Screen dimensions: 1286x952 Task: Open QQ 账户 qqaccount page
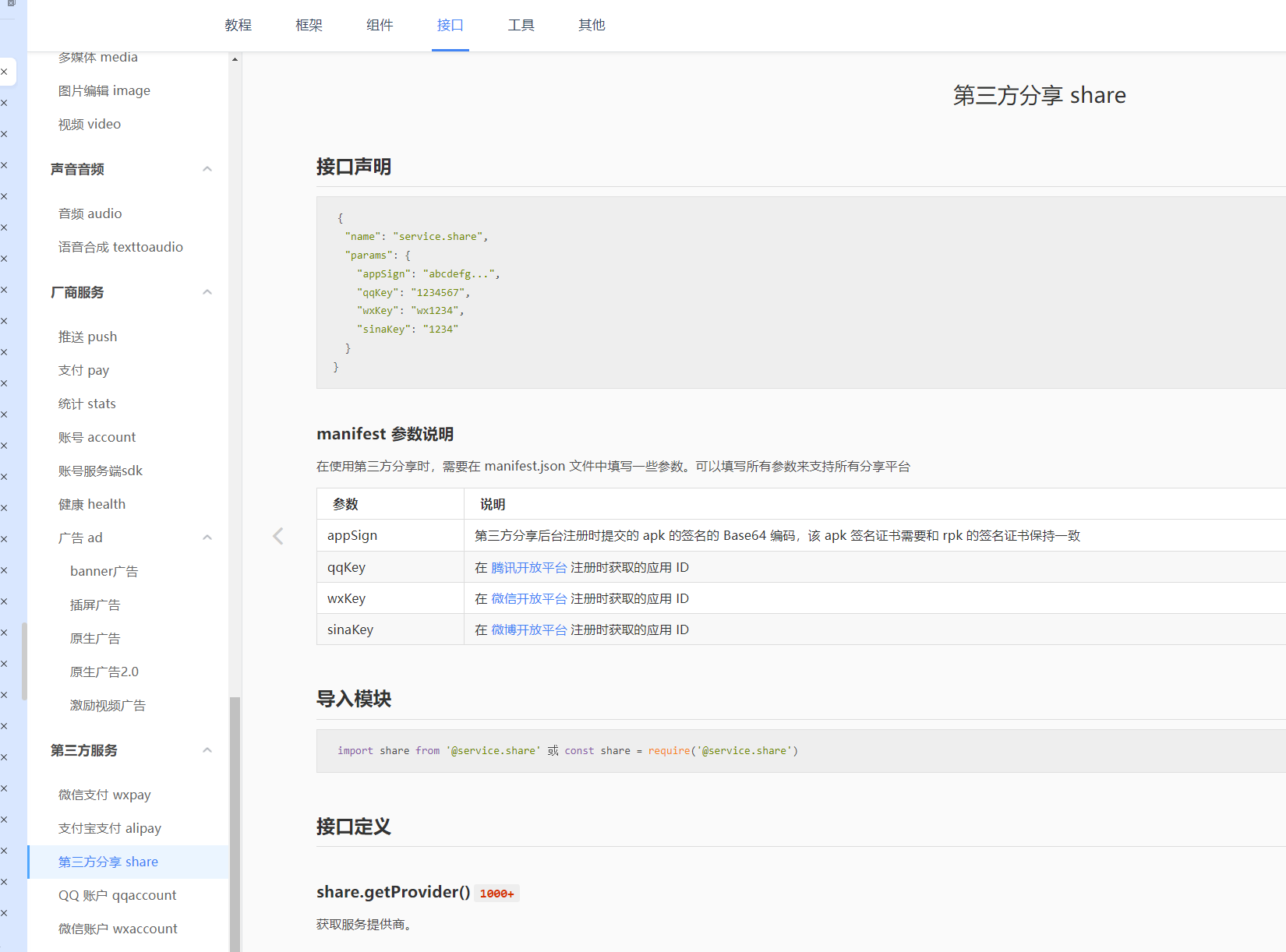coord(118,895)
